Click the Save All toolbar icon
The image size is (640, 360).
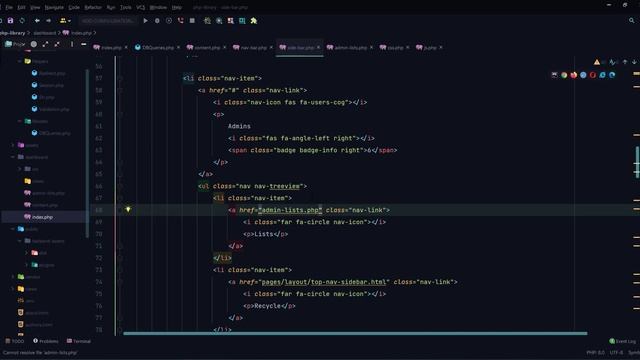coord(10,21)
